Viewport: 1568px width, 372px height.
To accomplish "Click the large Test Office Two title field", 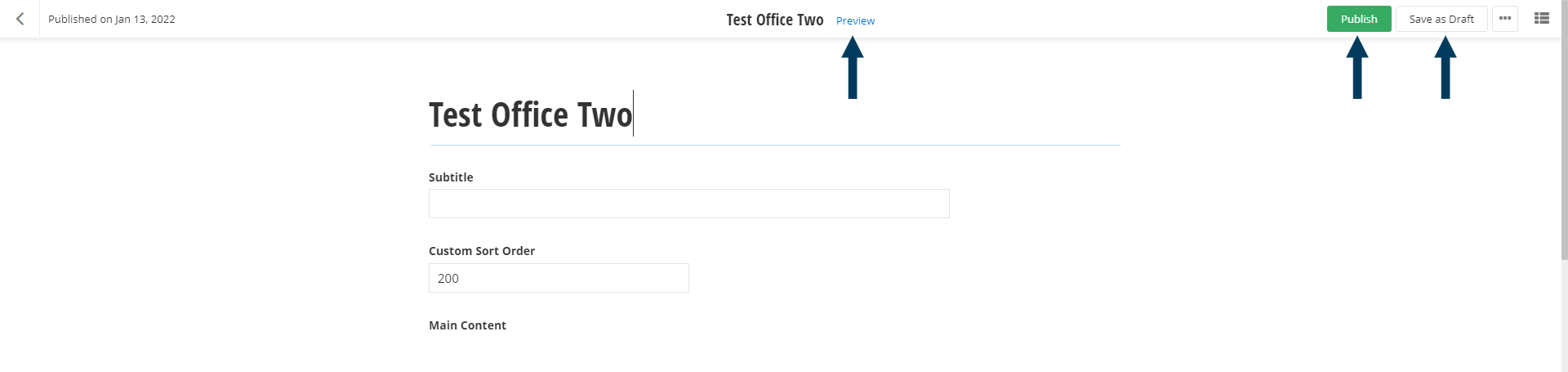I will (x=531, y=115).
